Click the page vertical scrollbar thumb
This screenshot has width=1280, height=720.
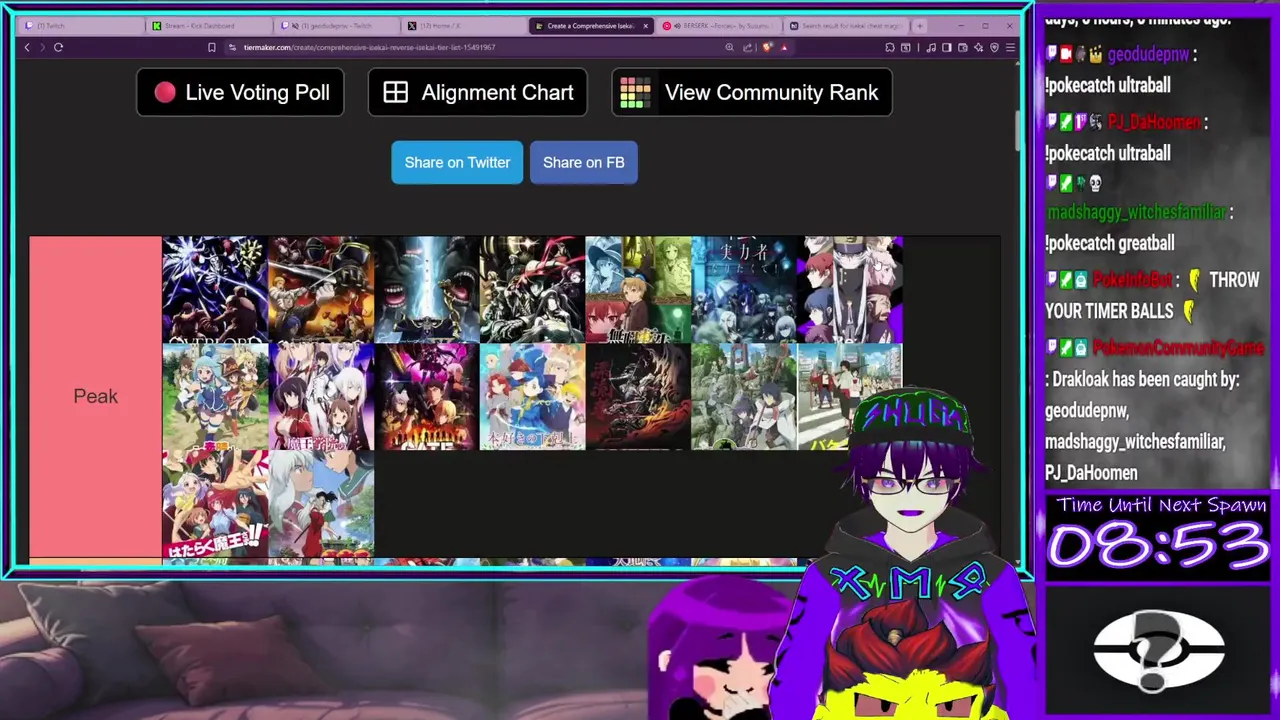point(1018,130)
